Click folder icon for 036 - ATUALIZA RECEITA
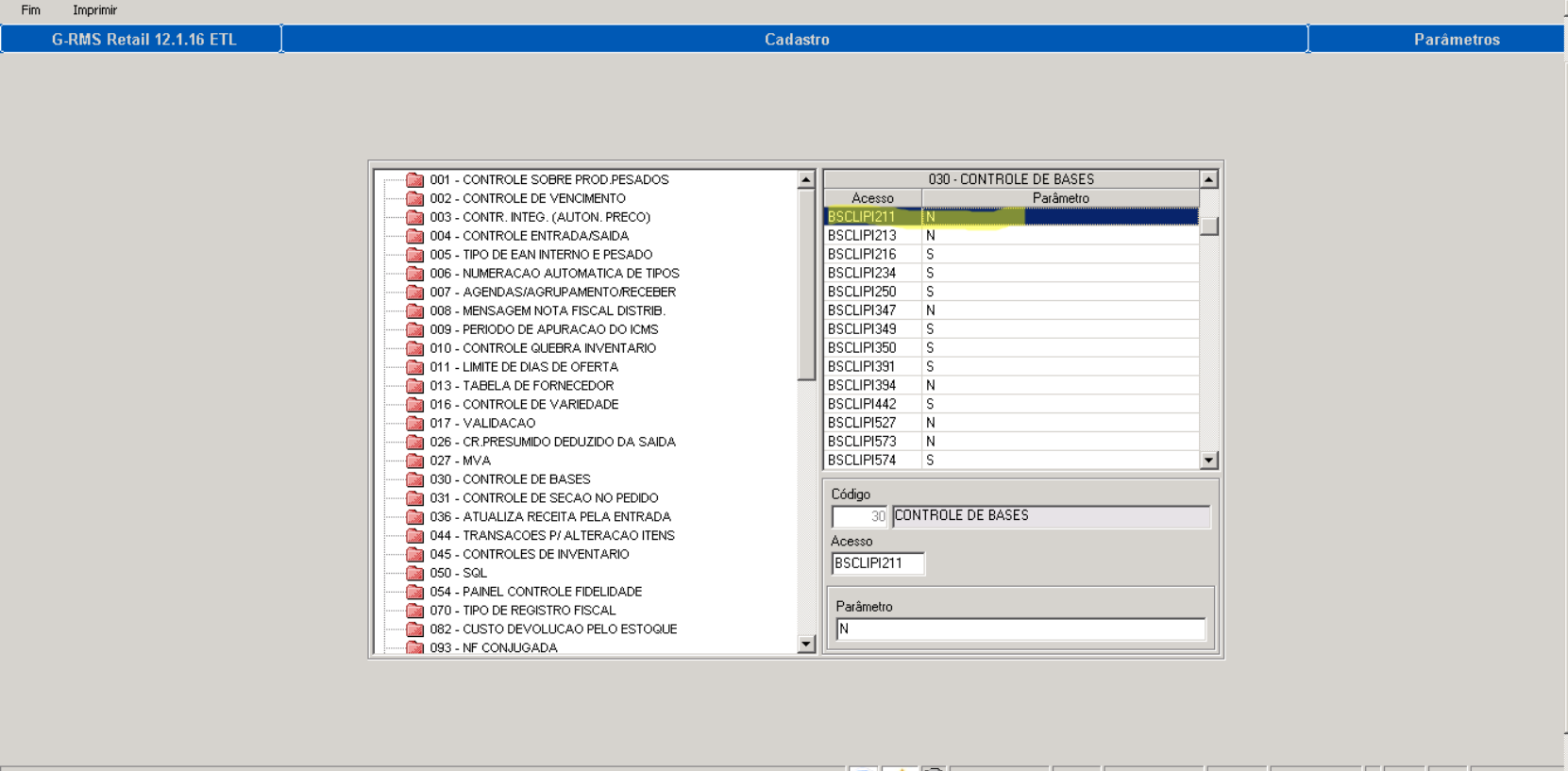The height and width of the screenshot is (771, 1568). (x=414, y=516)
